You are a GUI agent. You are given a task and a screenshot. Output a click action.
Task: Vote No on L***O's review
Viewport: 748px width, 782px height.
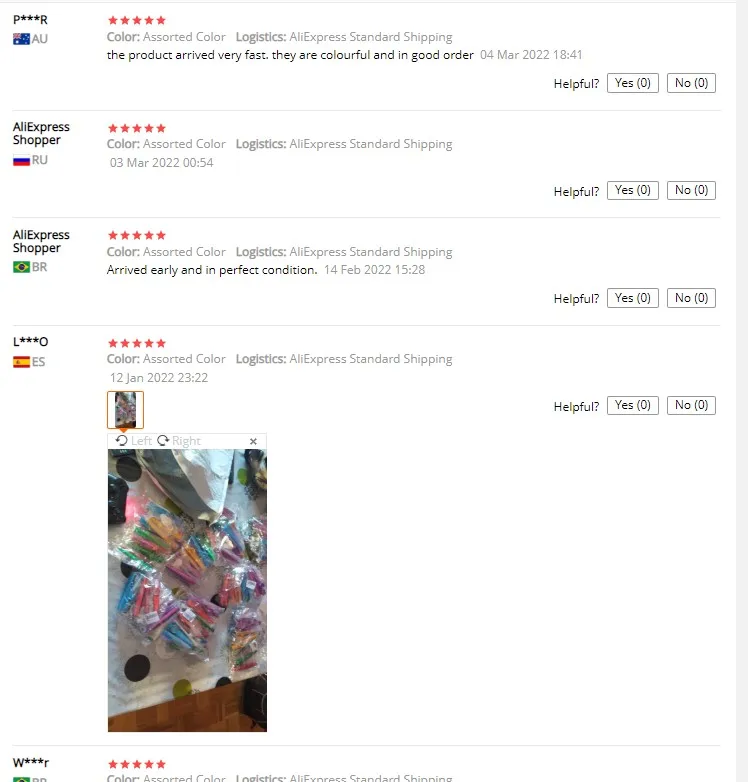[691, 405]
